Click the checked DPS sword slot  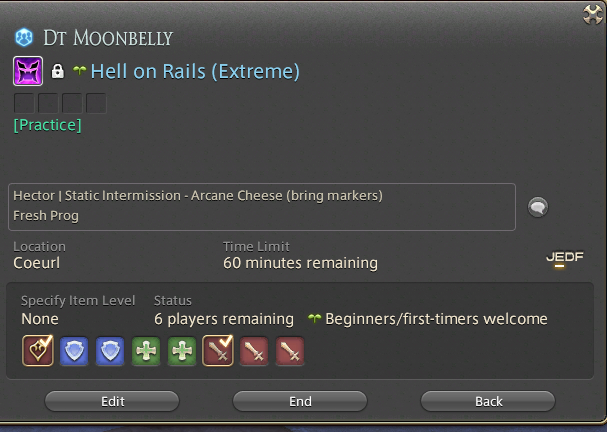pos(218,351)
